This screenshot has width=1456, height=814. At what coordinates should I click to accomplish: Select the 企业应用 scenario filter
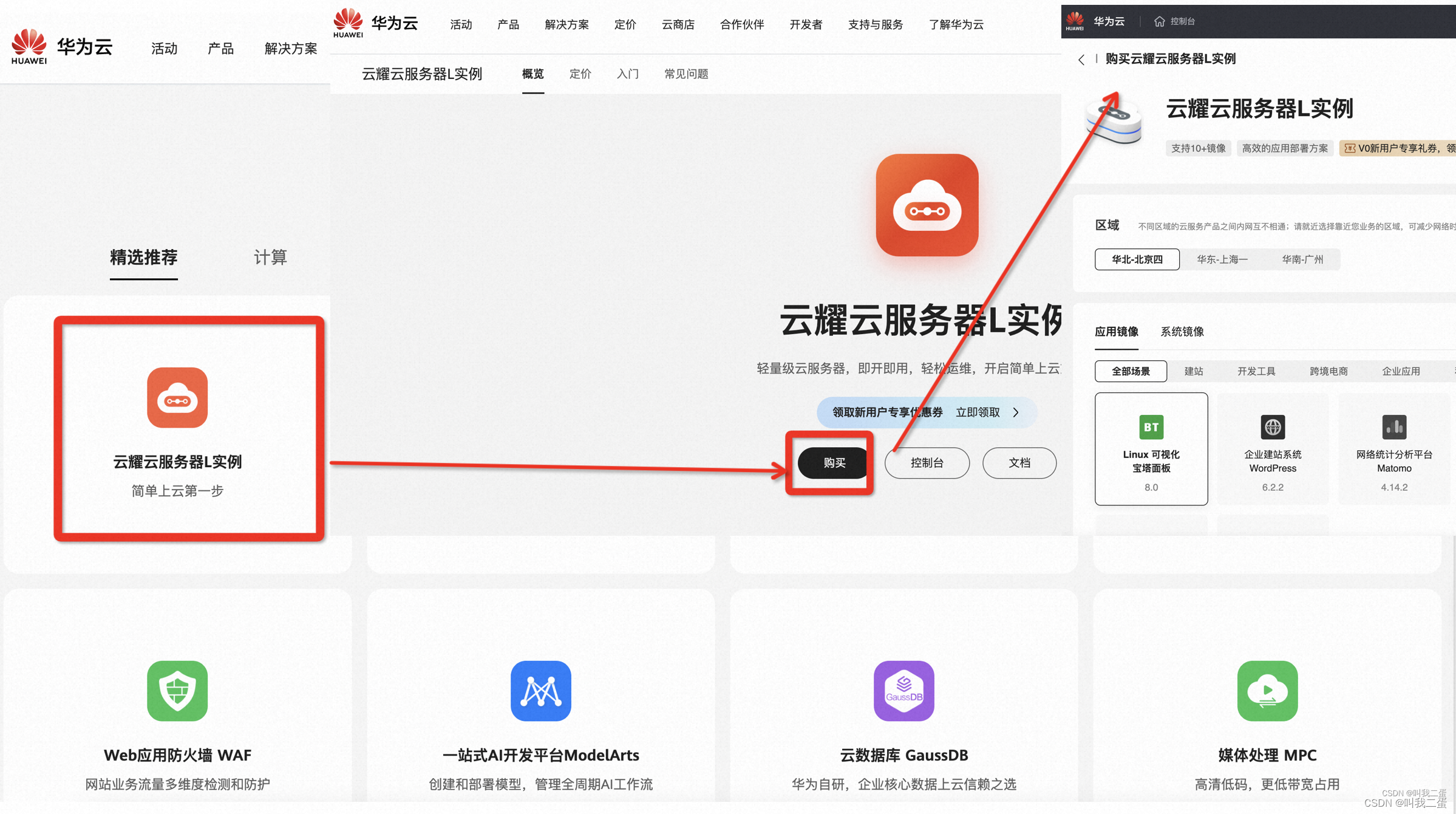click(1401, 371)
